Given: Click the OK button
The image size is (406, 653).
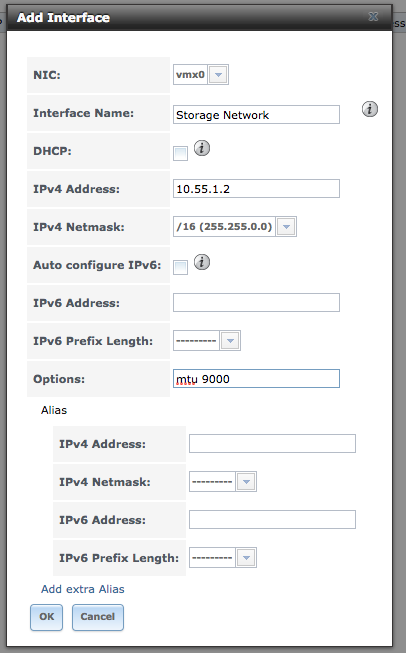Looking at the screenshot, I should coord(47,617).
